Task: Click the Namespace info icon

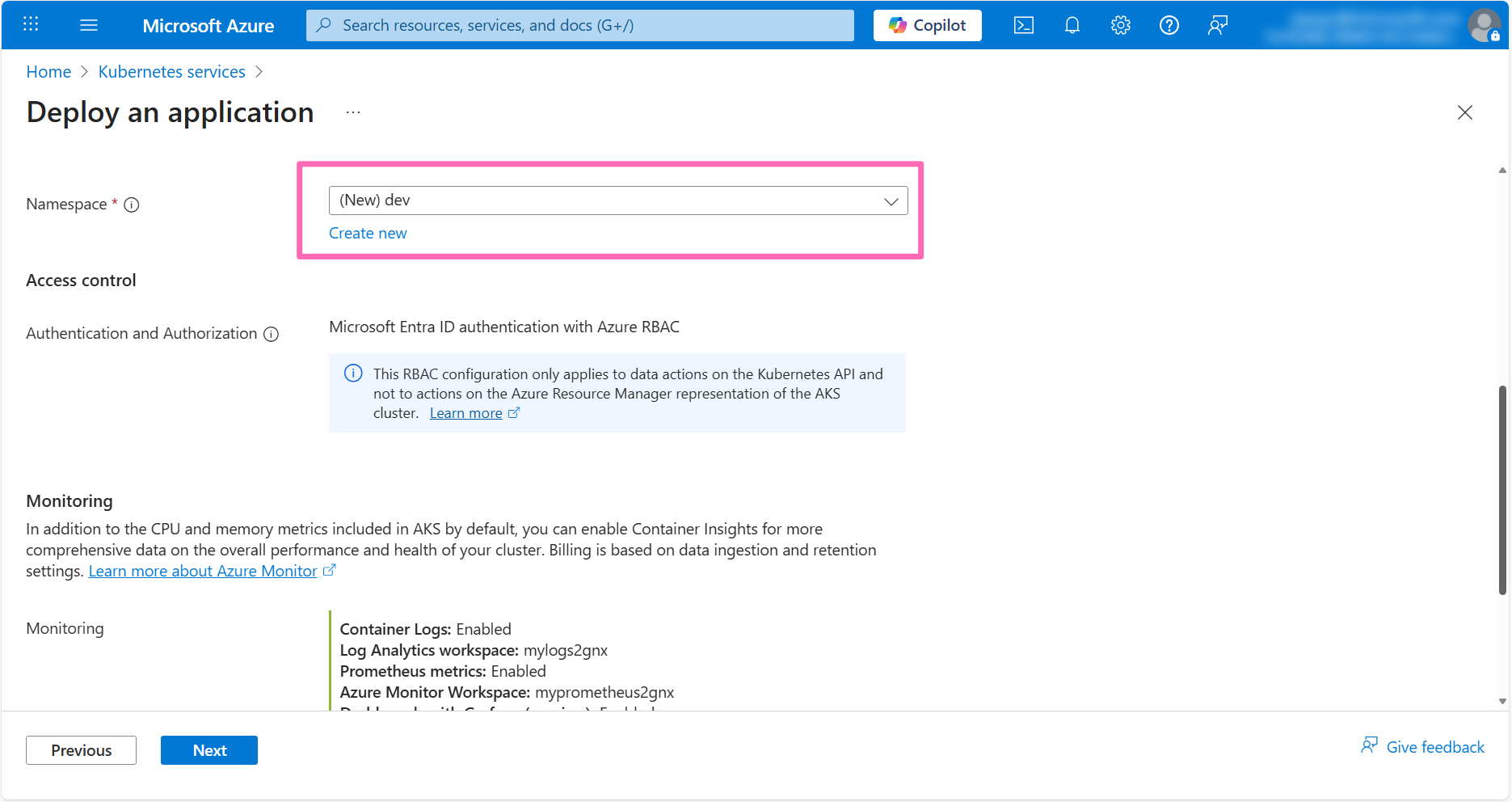Action: (132, 205)
